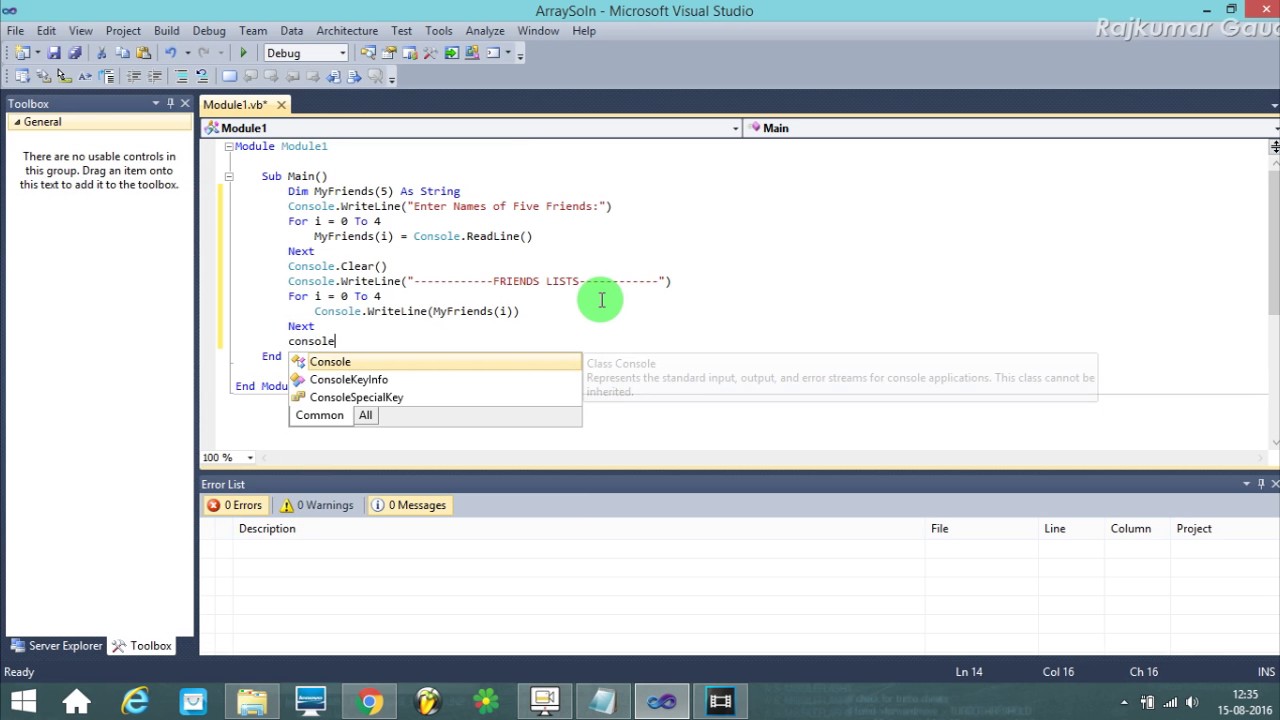Image resolution: width=1280 pixels, height=720 pixels.
Task: Open the Undo history dropdown arrow
Action: 188,53
